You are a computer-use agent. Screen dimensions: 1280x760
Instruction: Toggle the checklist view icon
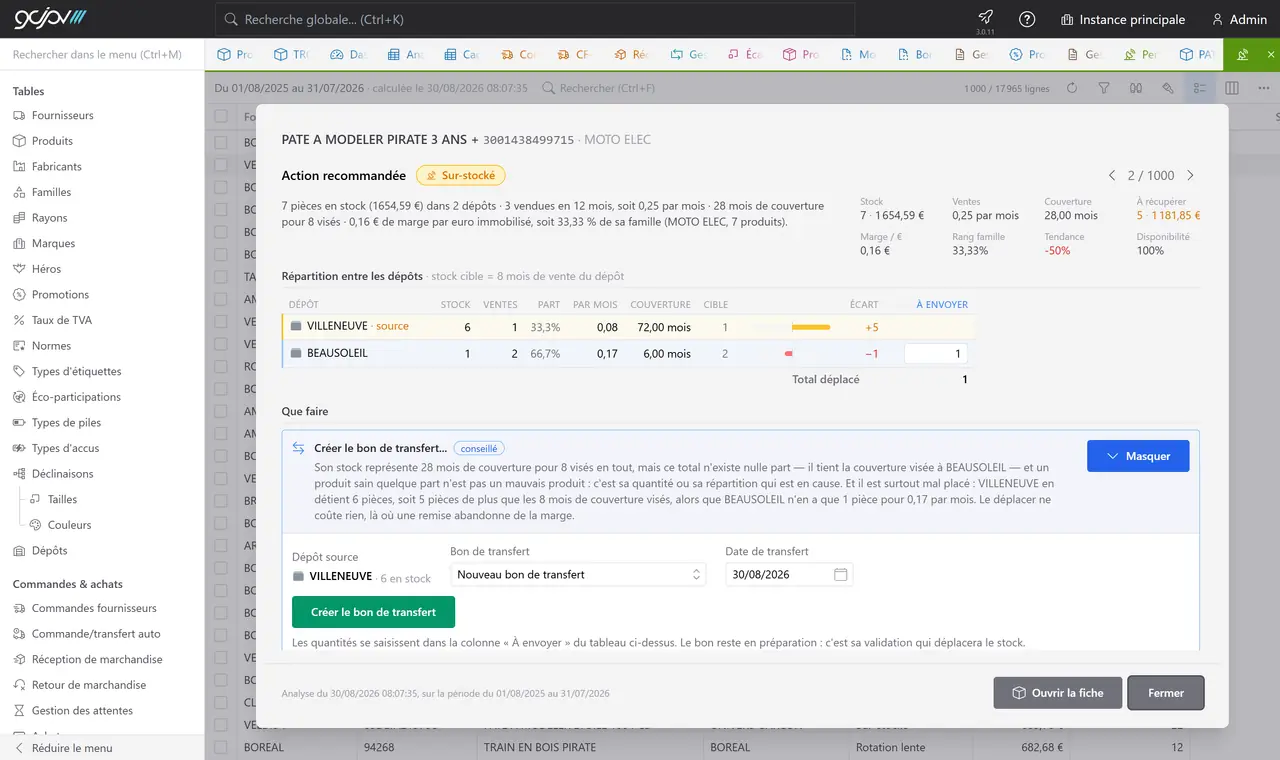click(x=1200, y=88)
